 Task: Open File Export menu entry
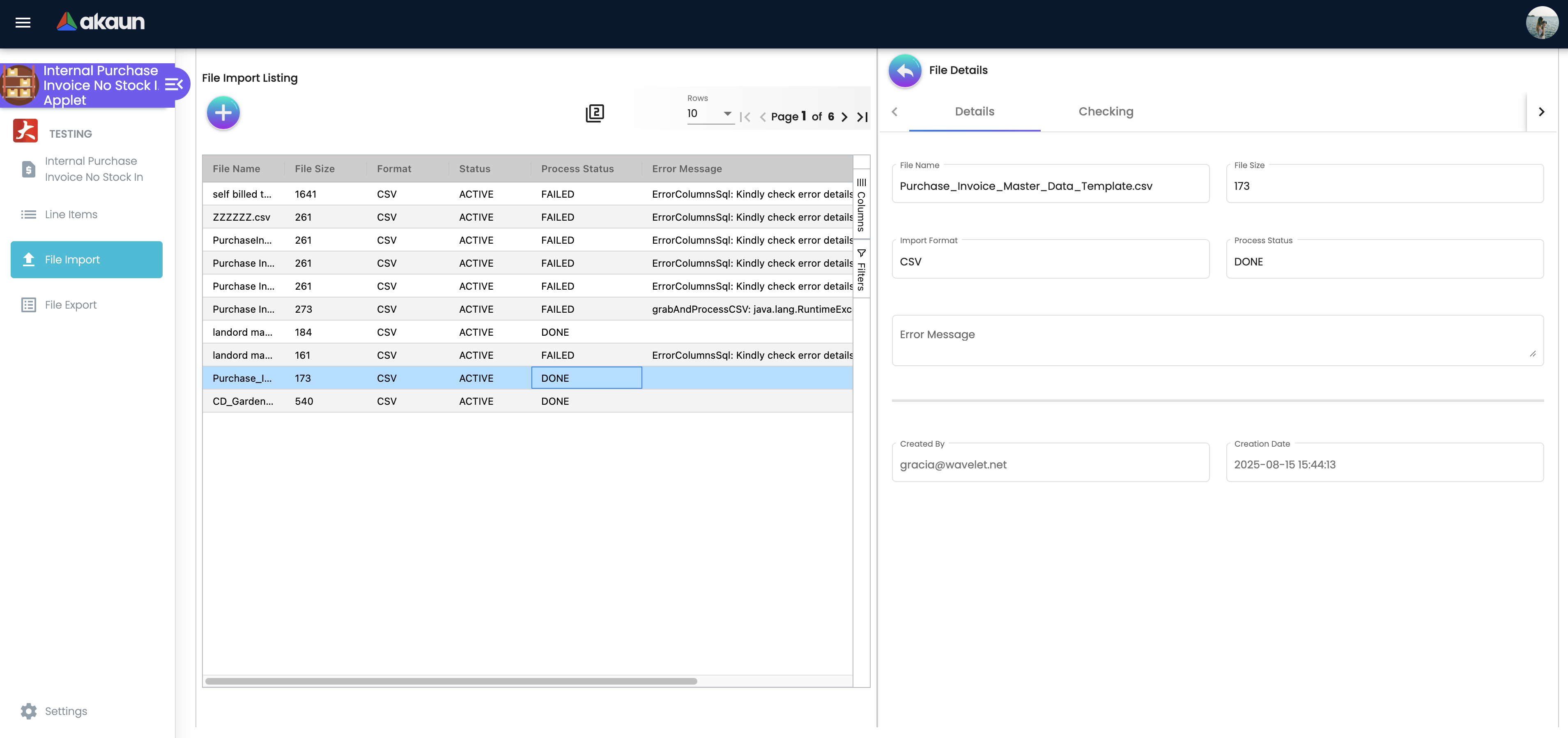(87, 305)
